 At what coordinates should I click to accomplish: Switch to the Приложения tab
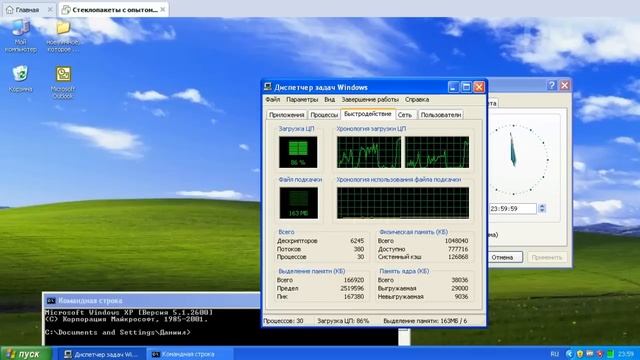(287, 115)
